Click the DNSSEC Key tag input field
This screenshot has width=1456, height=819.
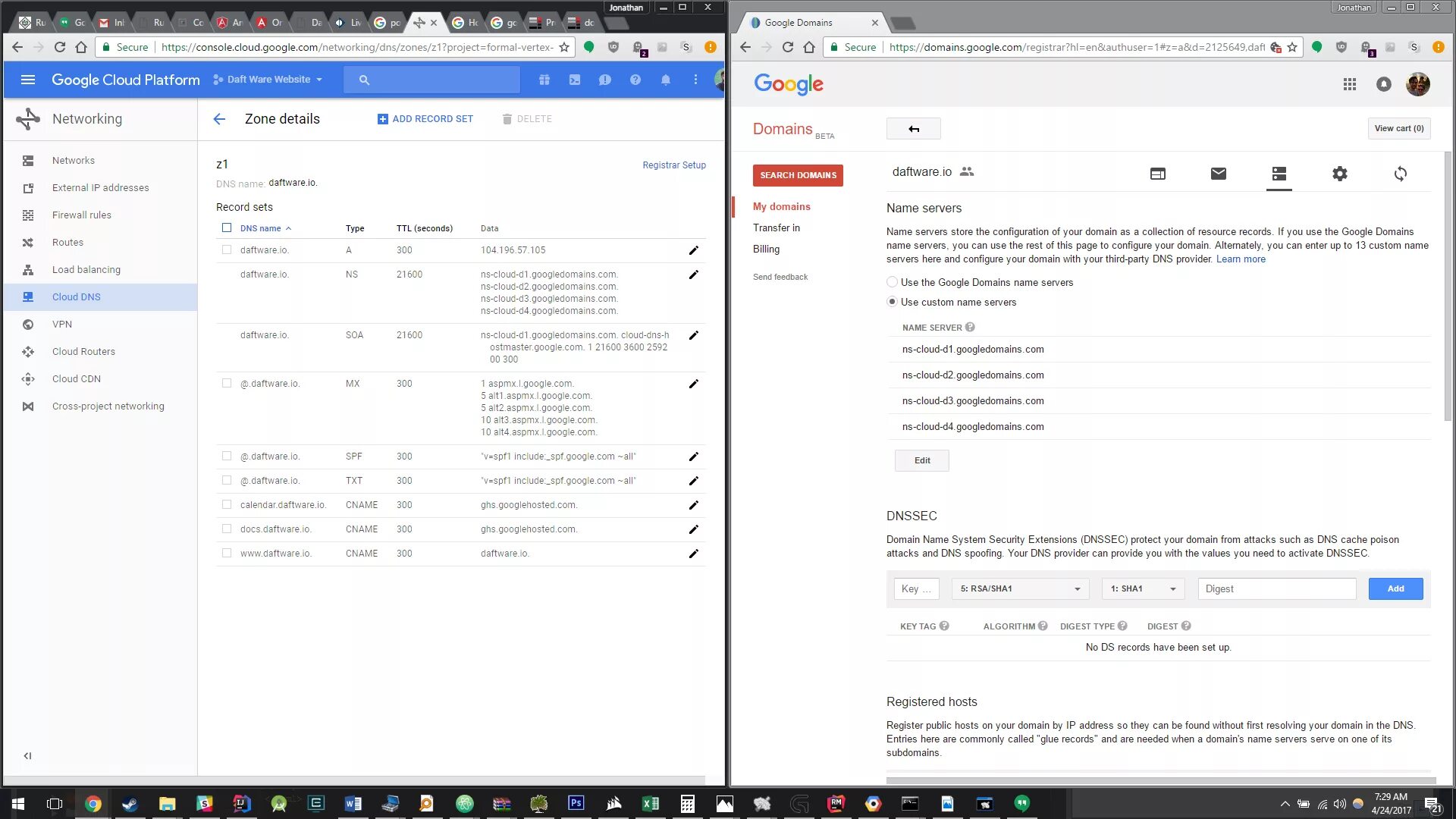pyautogui.click(x=916, y=589)
